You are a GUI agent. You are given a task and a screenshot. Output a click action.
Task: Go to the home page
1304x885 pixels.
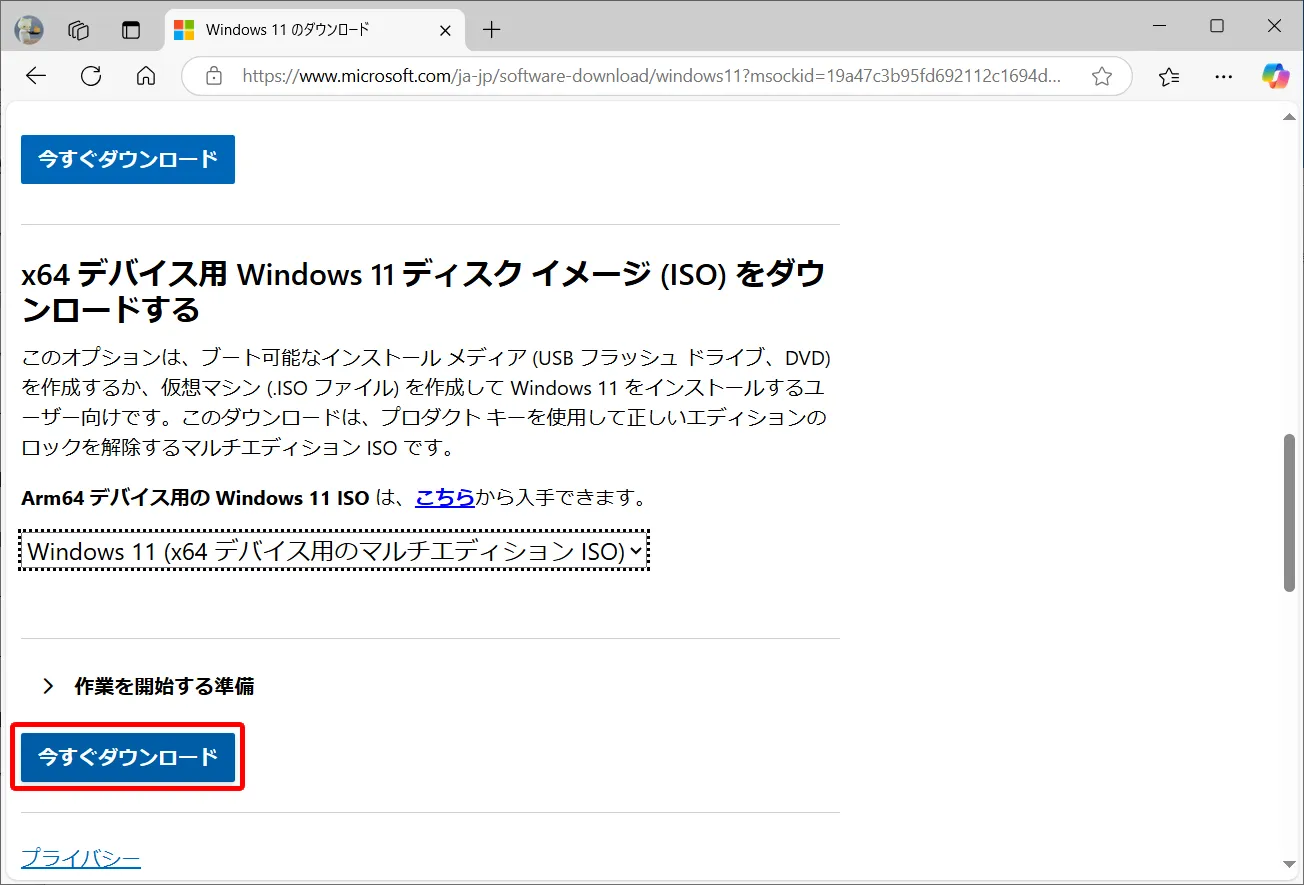pos(146,76)
